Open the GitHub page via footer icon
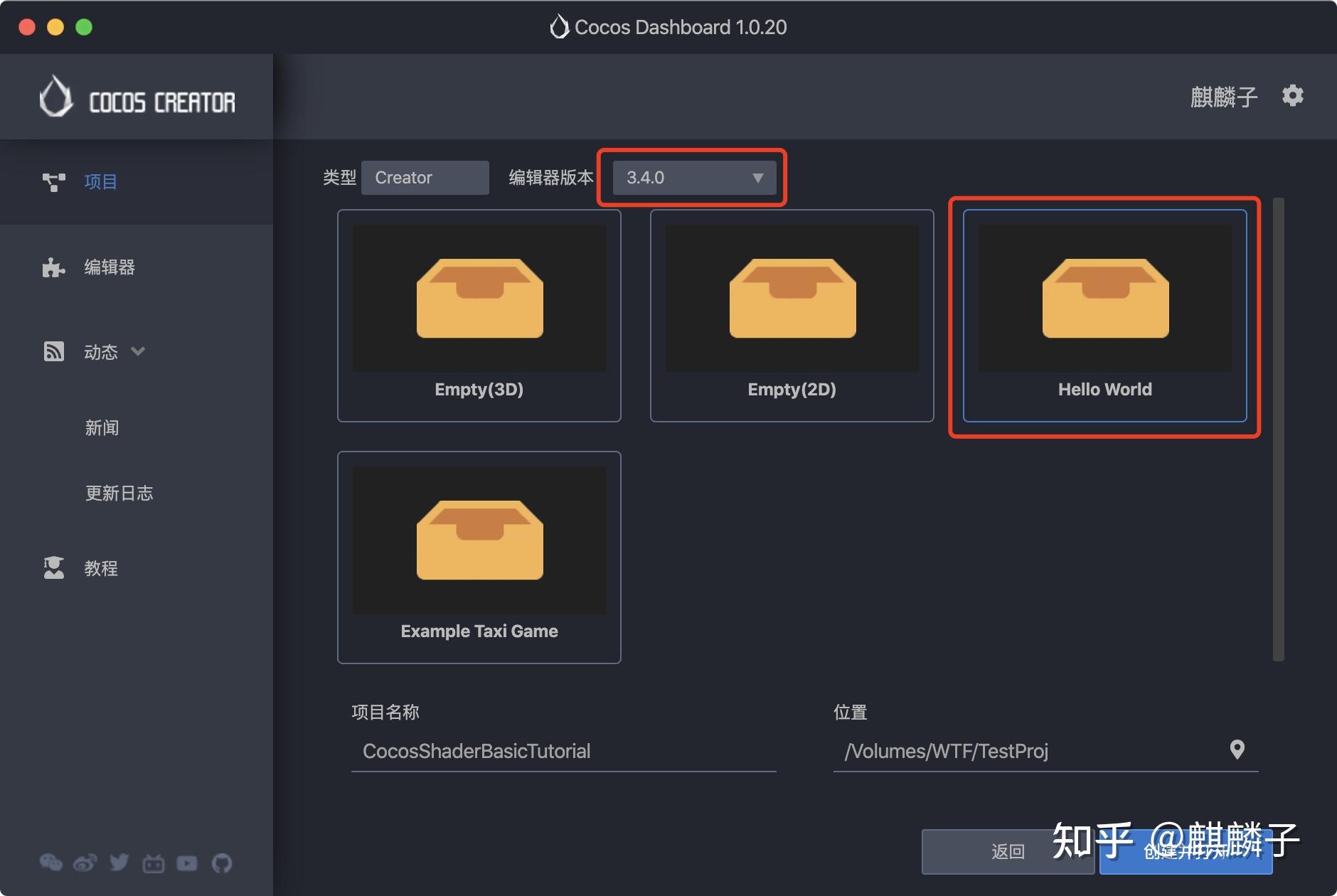 [221, 862]
